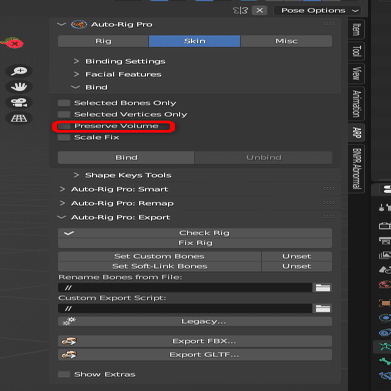Open the Legacy... export options
This screenshot has height=391, width=391.
pos(195,322)
